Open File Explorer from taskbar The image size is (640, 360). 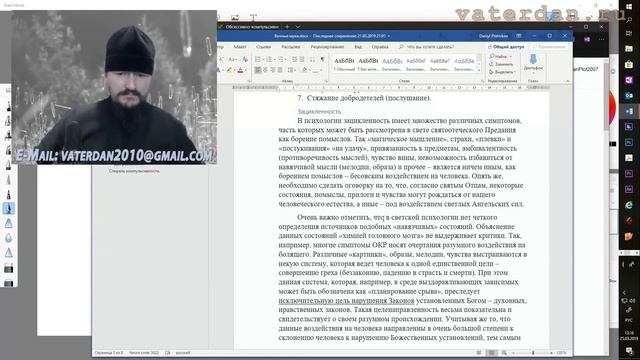(629, 49)
